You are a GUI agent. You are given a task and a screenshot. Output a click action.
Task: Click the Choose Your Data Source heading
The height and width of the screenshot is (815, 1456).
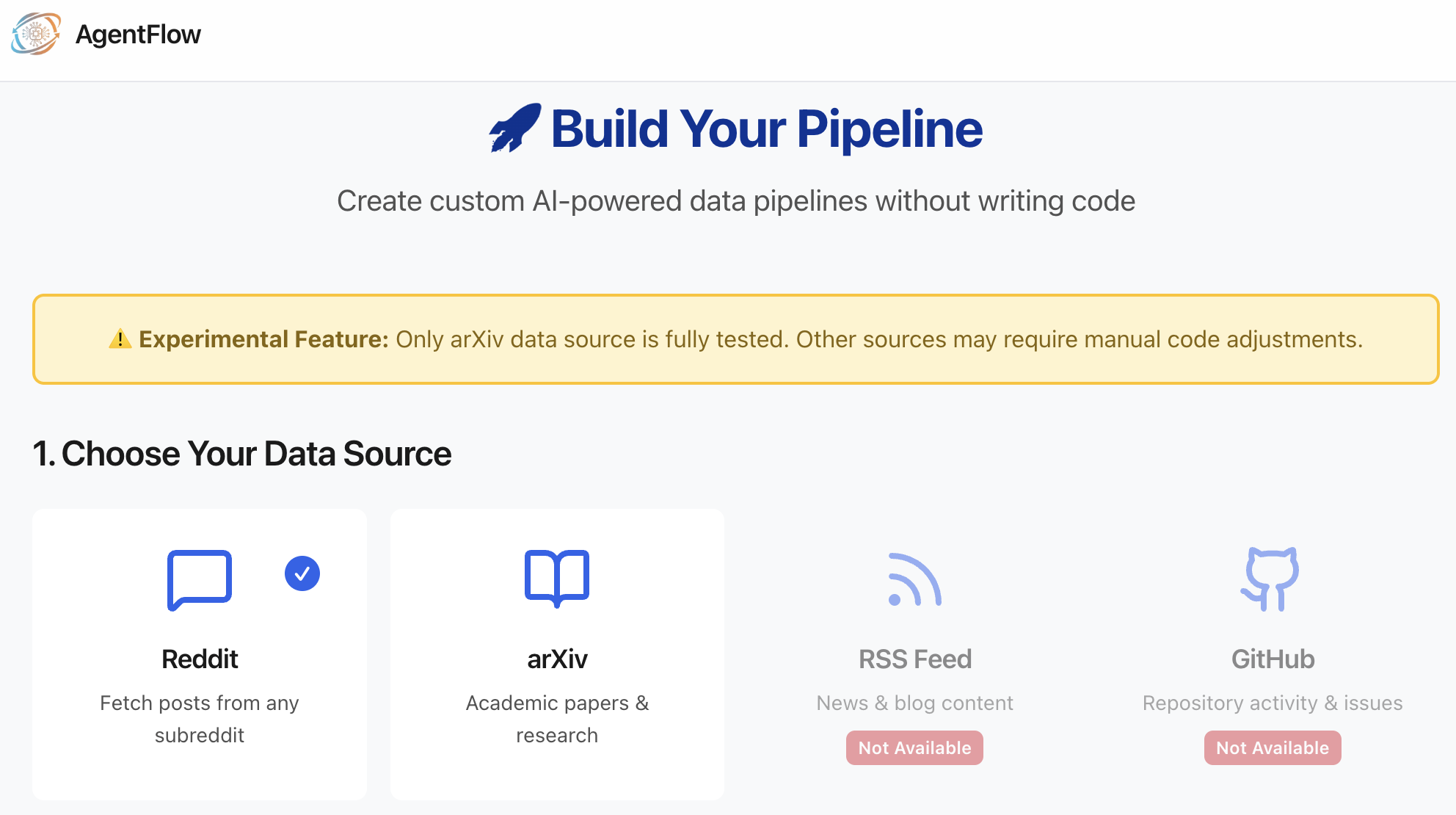click(242, 453)
